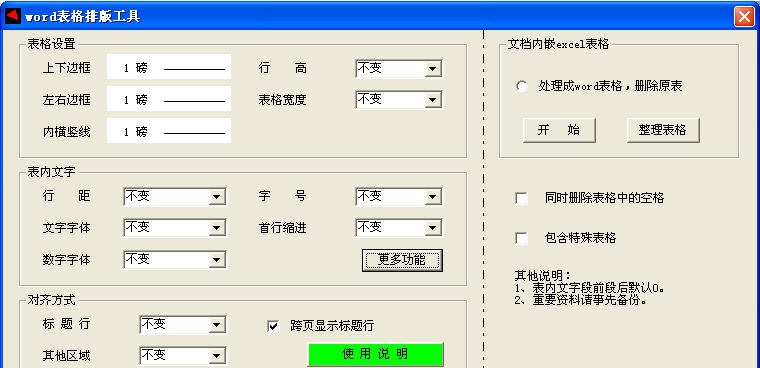The width and height of the screenshot is (760, 368).
Task: Close the word表格排版工具 window
Action: pos(744,16)
